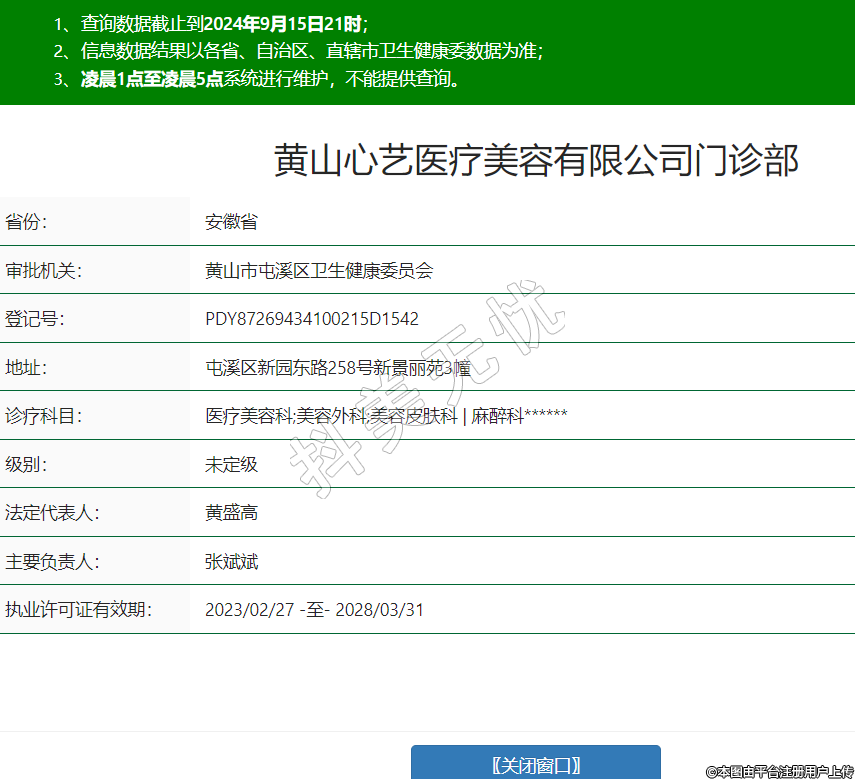Select the grade value 未定级
Viewport: 855px width, 779px height.
coord(231,464)
